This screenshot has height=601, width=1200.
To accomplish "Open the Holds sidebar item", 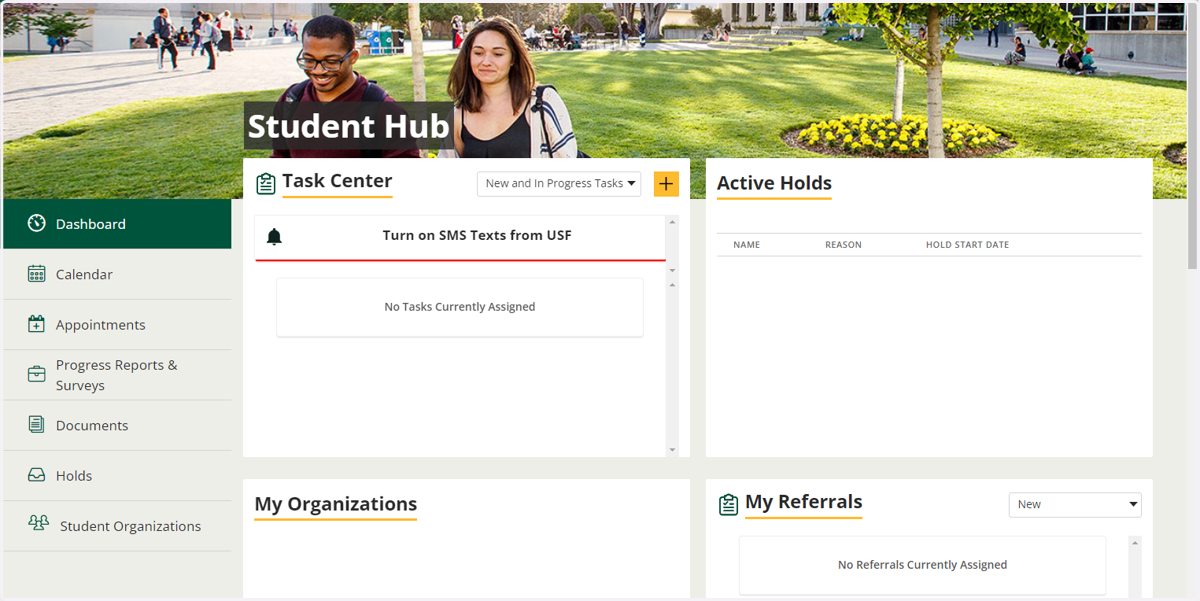I will pos(117,476).
